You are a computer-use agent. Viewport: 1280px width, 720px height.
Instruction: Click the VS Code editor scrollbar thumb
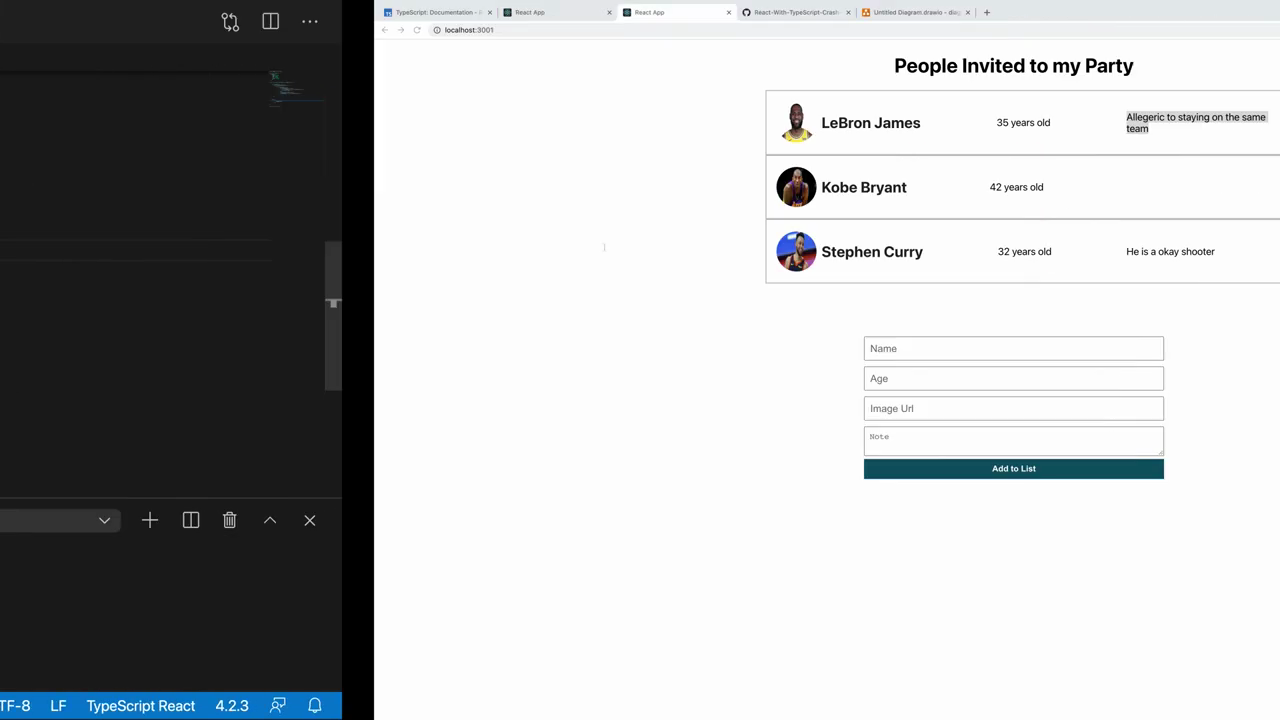333,315
